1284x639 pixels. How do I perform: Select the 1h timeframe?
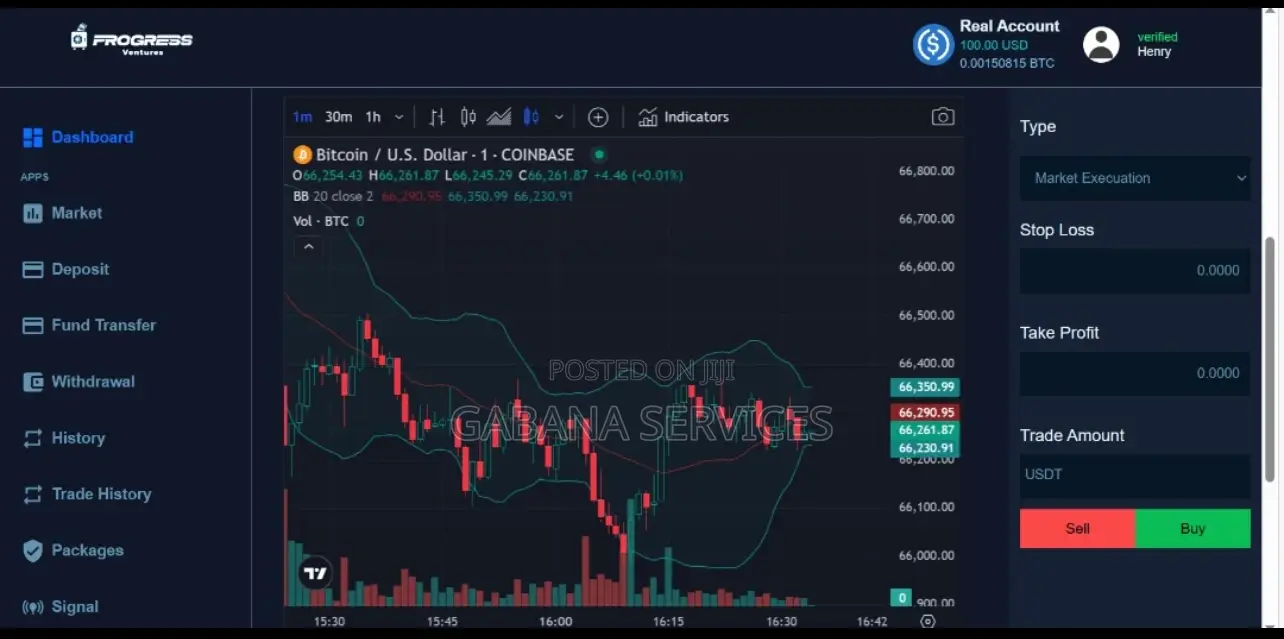373,117
